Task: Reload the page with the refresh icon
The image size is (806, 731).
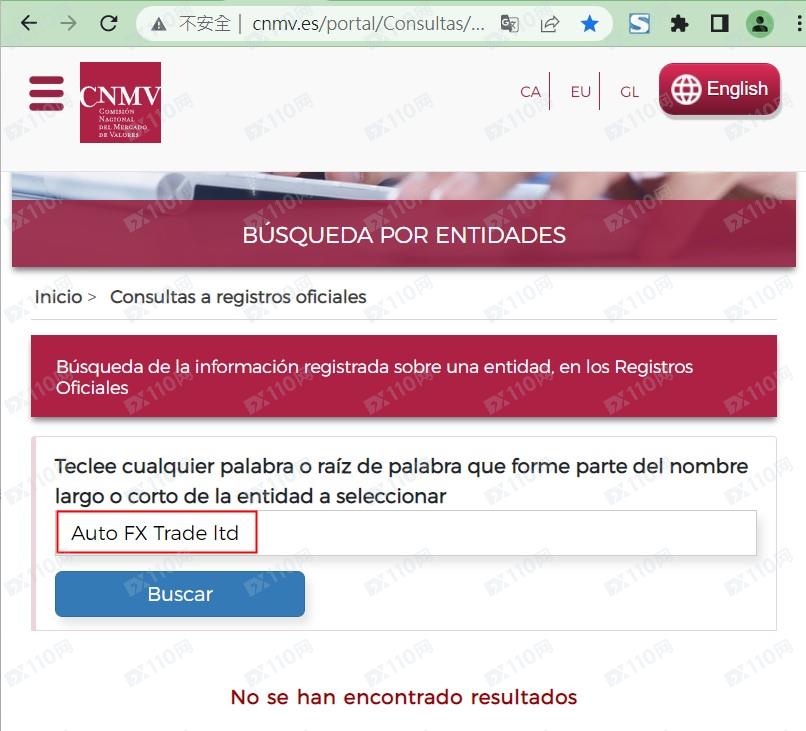Action: click(108, 23)
